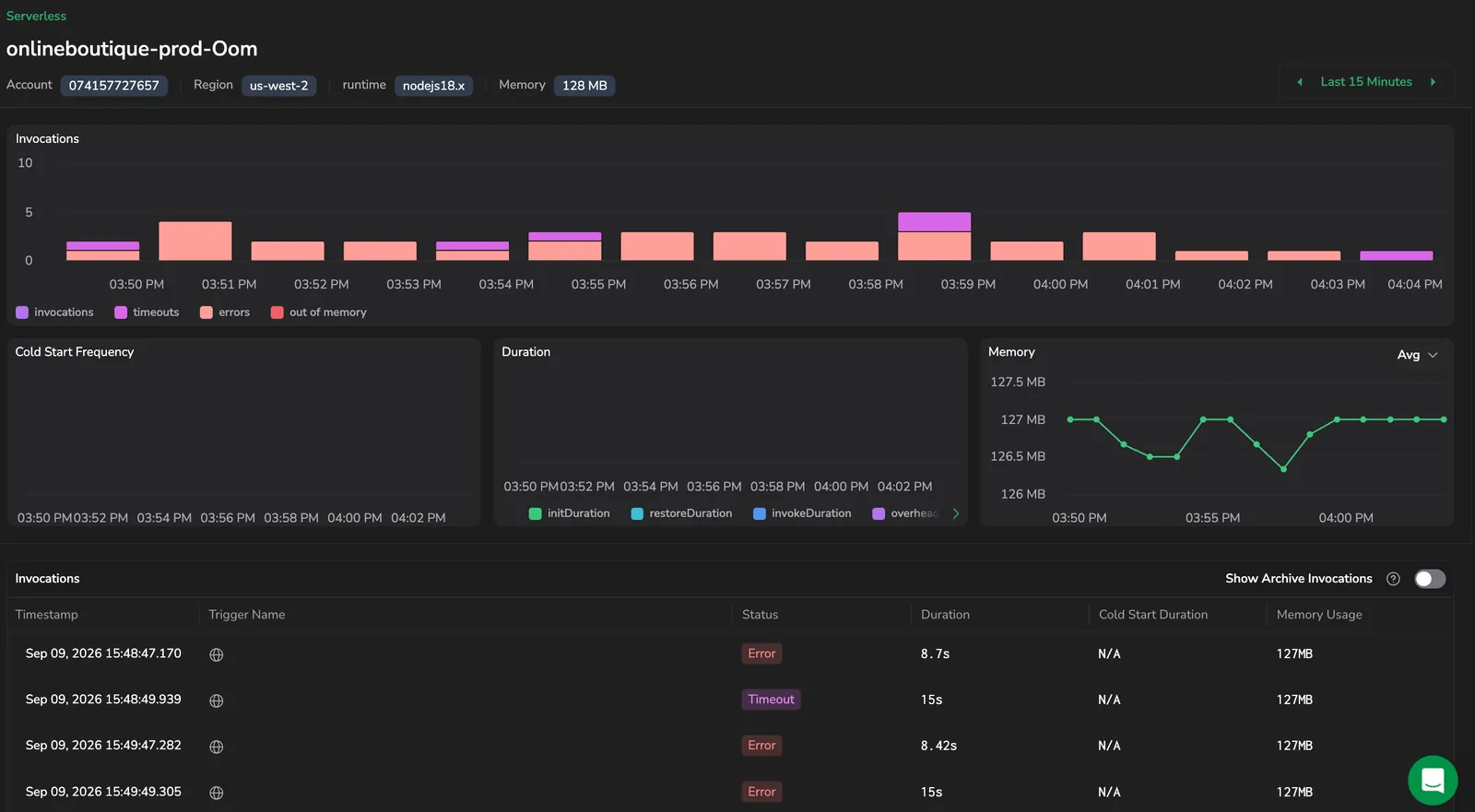The width and height of the screenshot is (1475, 812).
Task: Open the chat support widget
Action: 1432,780
